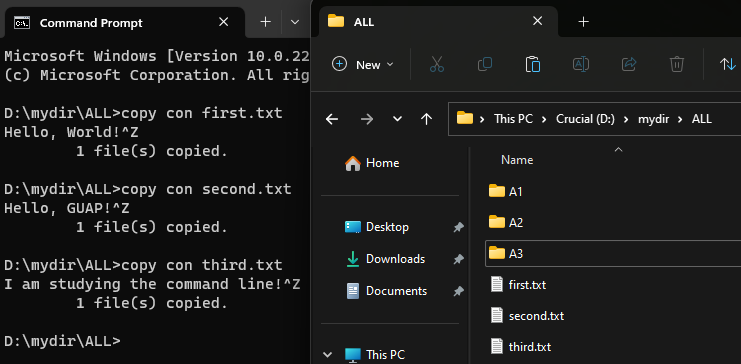Select the second.txt file

coord(536,316)
